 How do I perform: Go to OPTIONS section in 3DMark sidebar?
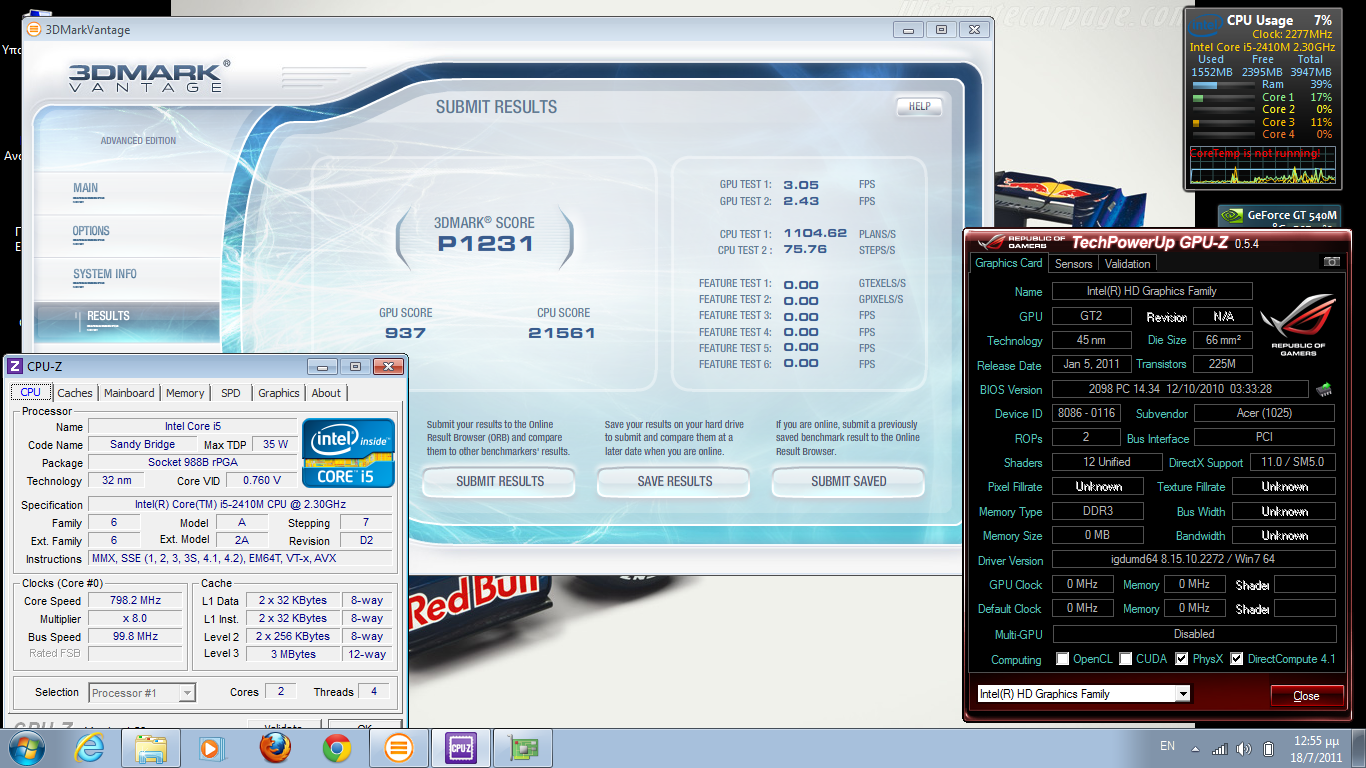126,236
